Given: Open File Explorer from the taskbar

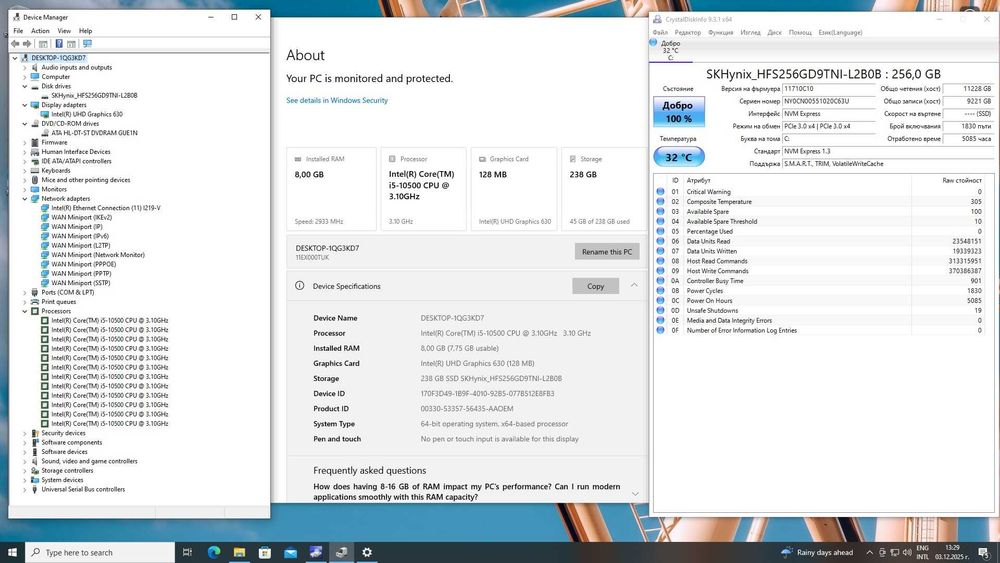Looking at the screenshot, I should 239,552.
